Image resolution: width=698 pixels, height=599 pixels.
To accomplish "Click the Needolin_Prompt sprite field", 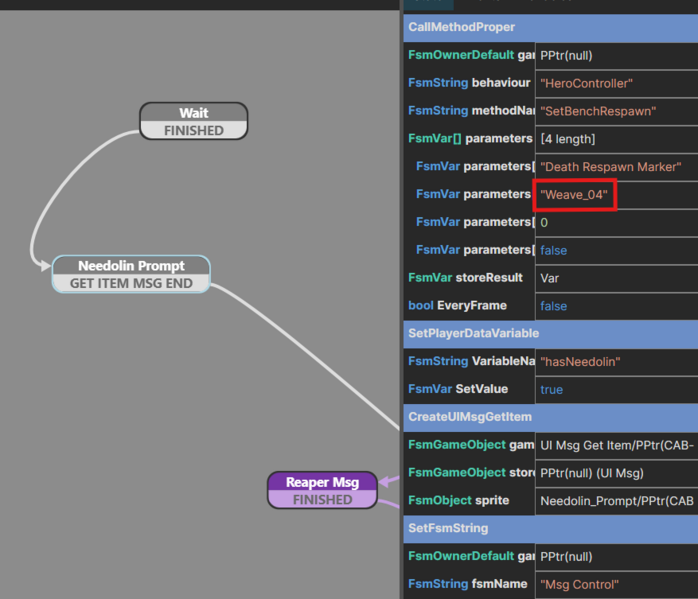I will click(x=616, y=500).
